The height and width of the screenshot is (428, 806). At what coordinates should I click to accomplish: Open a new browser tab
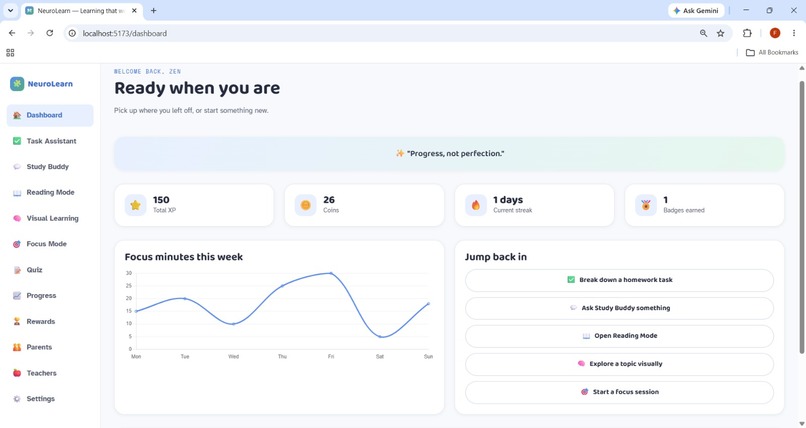[153, 10]
